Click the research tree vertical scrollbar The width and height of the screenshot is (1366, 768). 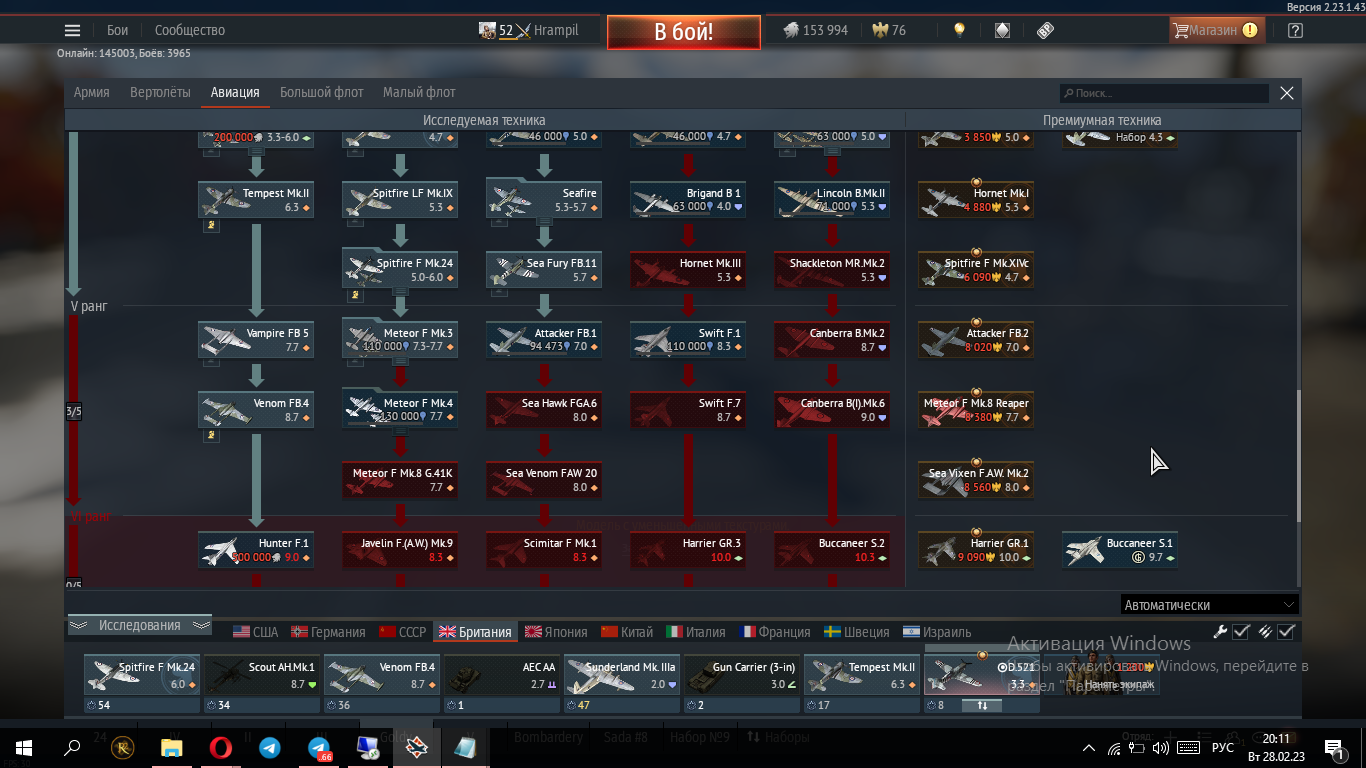click(x=1299, y=455)
